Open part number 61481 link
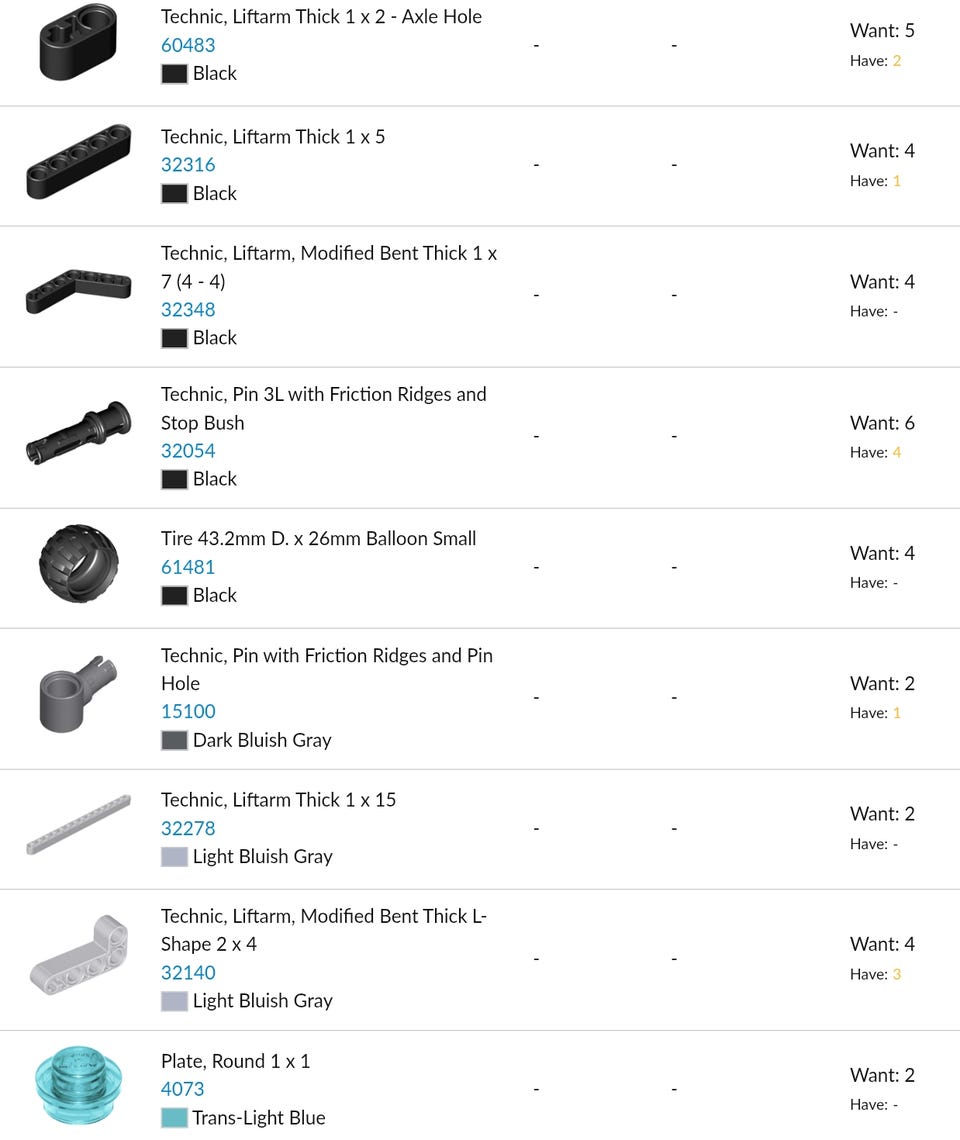 click(188, 567)
